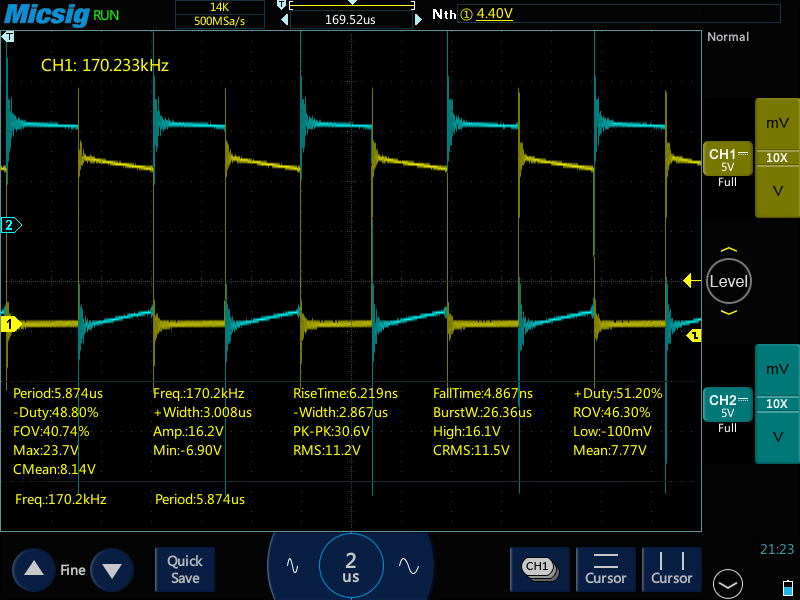Image resolution: width=800 pixels, height=600 pixels.
Task: Tap the T trigger position marker
Action: tap(8, 37)
